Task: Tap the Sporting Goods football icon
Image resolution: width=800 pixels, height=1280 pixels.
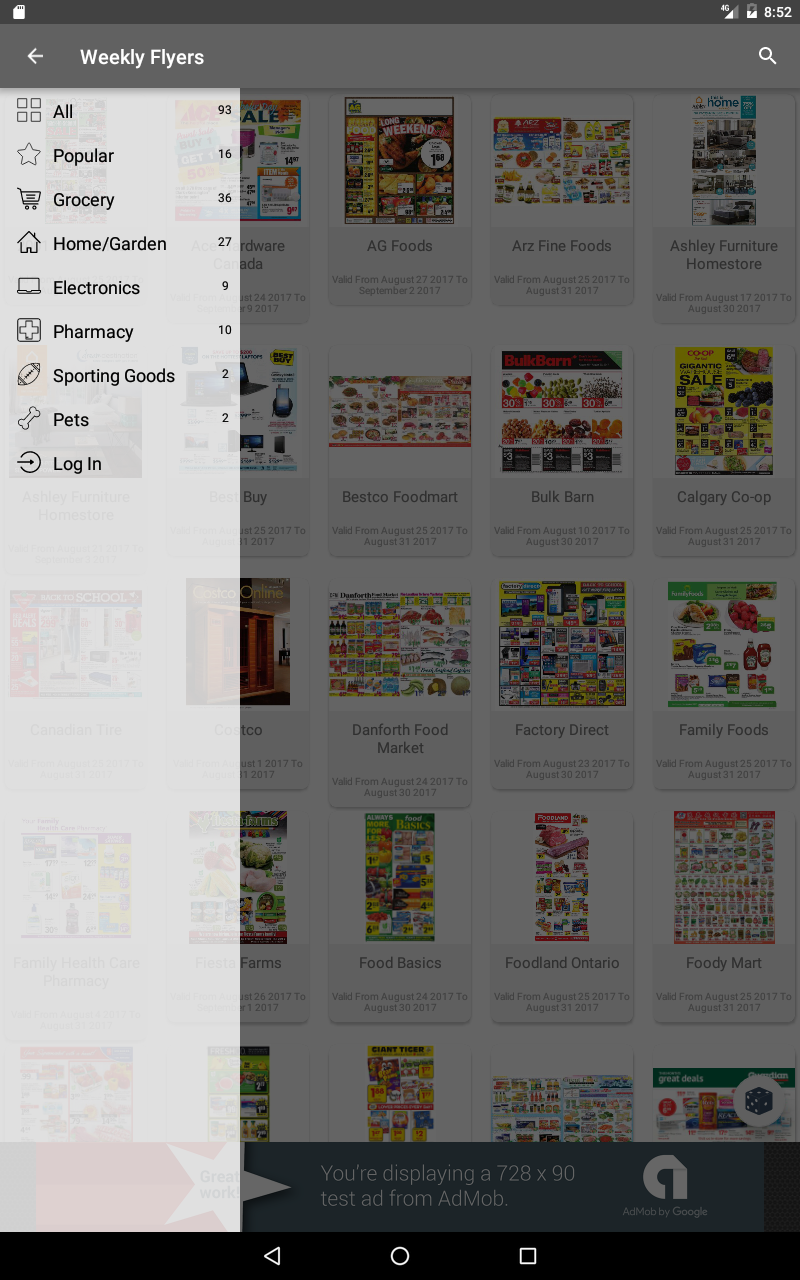Action: tap(29, 375)
